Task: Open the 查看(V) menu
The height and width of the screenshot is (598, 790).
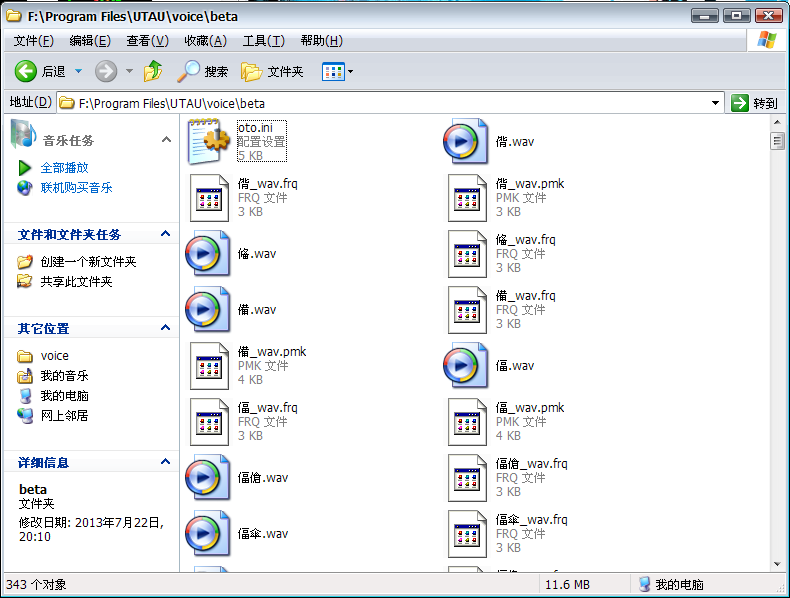Action: point(148,41)
